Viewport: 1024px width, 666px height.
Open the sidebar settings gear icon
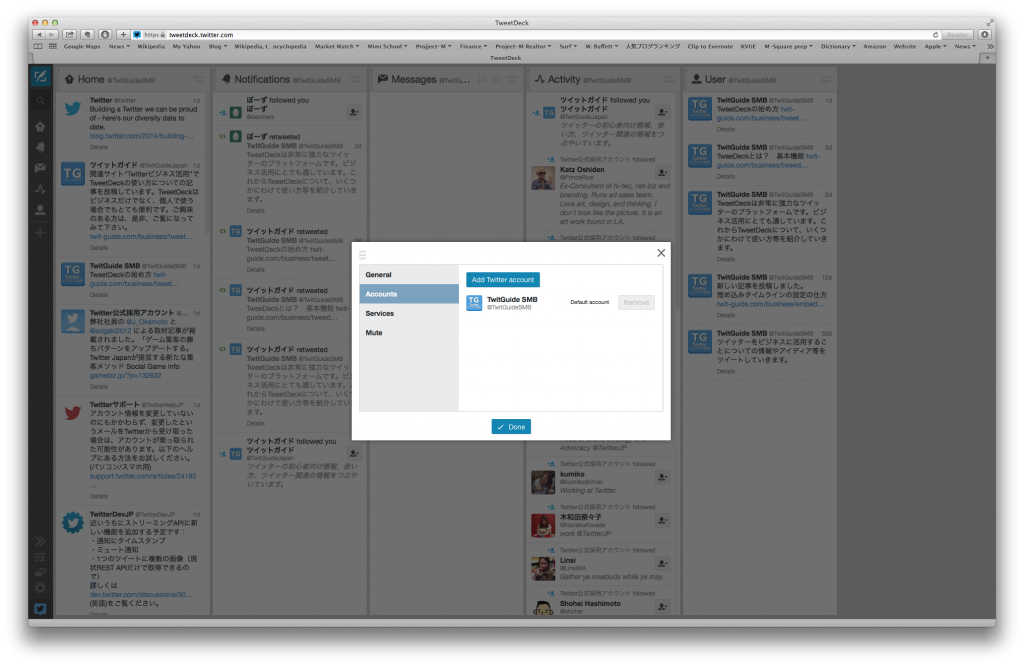tap(40, 588)
